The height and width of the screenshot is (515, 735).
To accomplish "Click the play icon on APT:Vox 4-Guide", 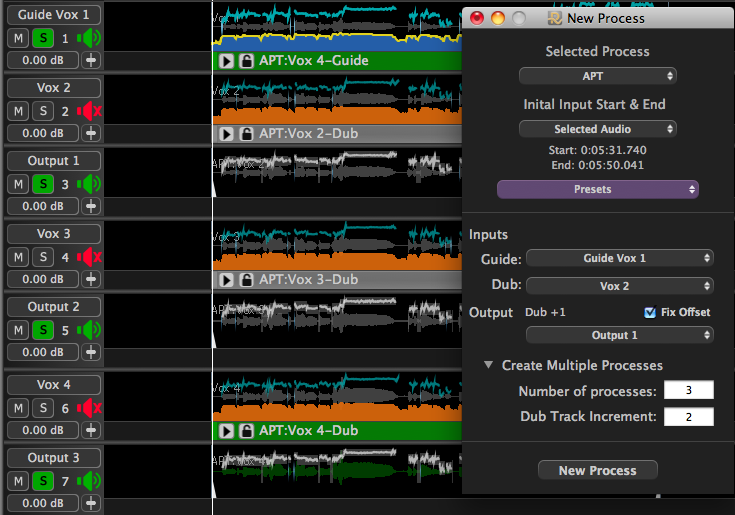I will pyautogui.click(x=226, y=61).
